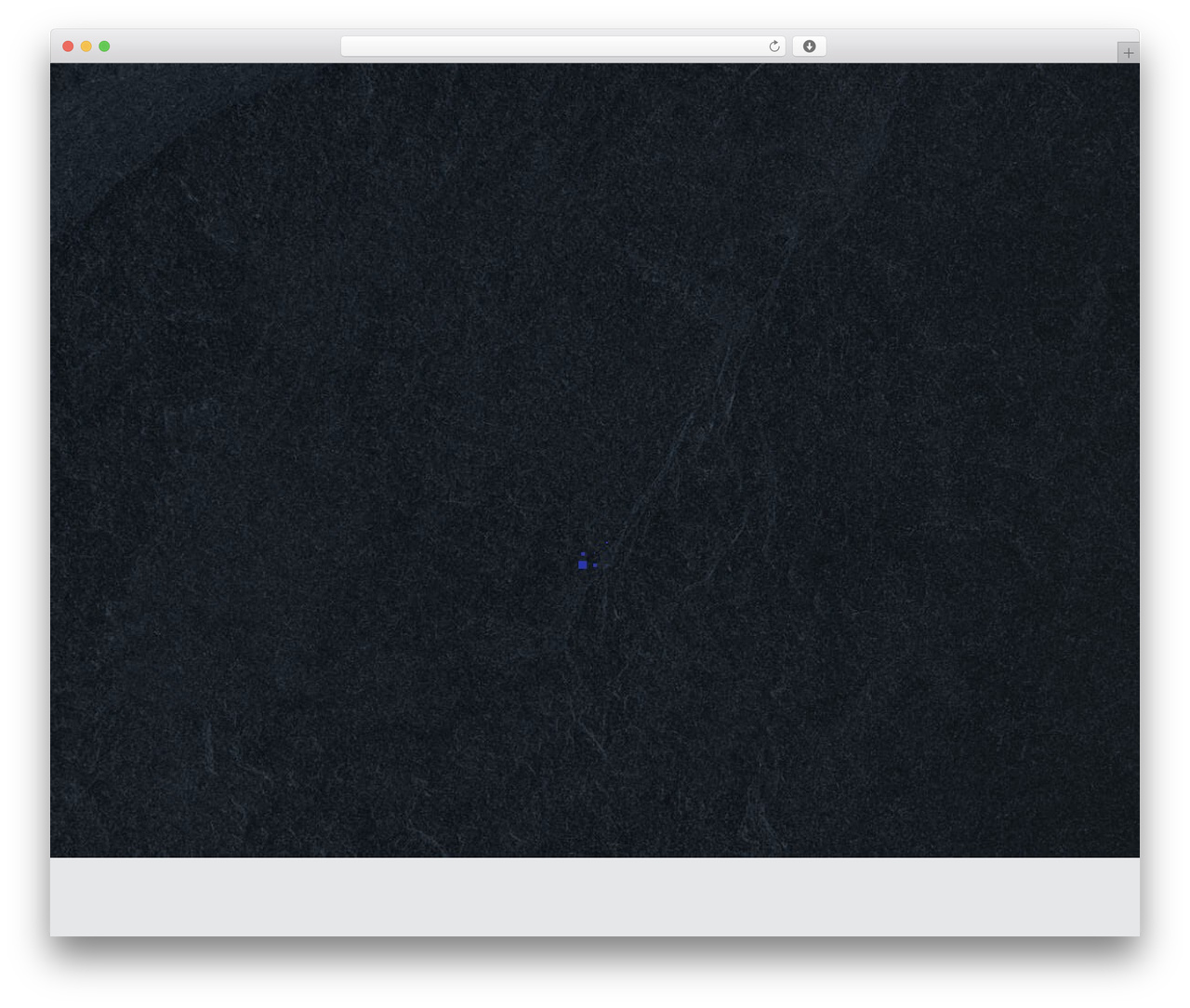Viewport: 1190px width, 1008px height.
Task: Close the window with red button
Action: pos(68,46)
